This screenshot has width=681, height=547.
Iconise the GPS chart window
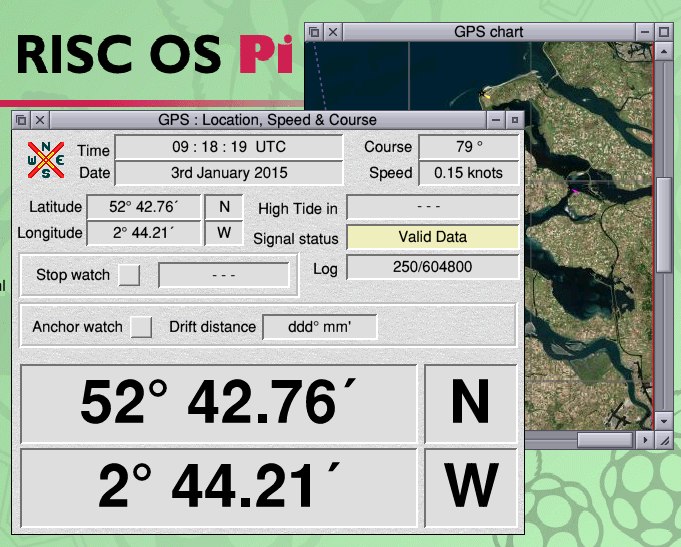(x=645, y=32)
